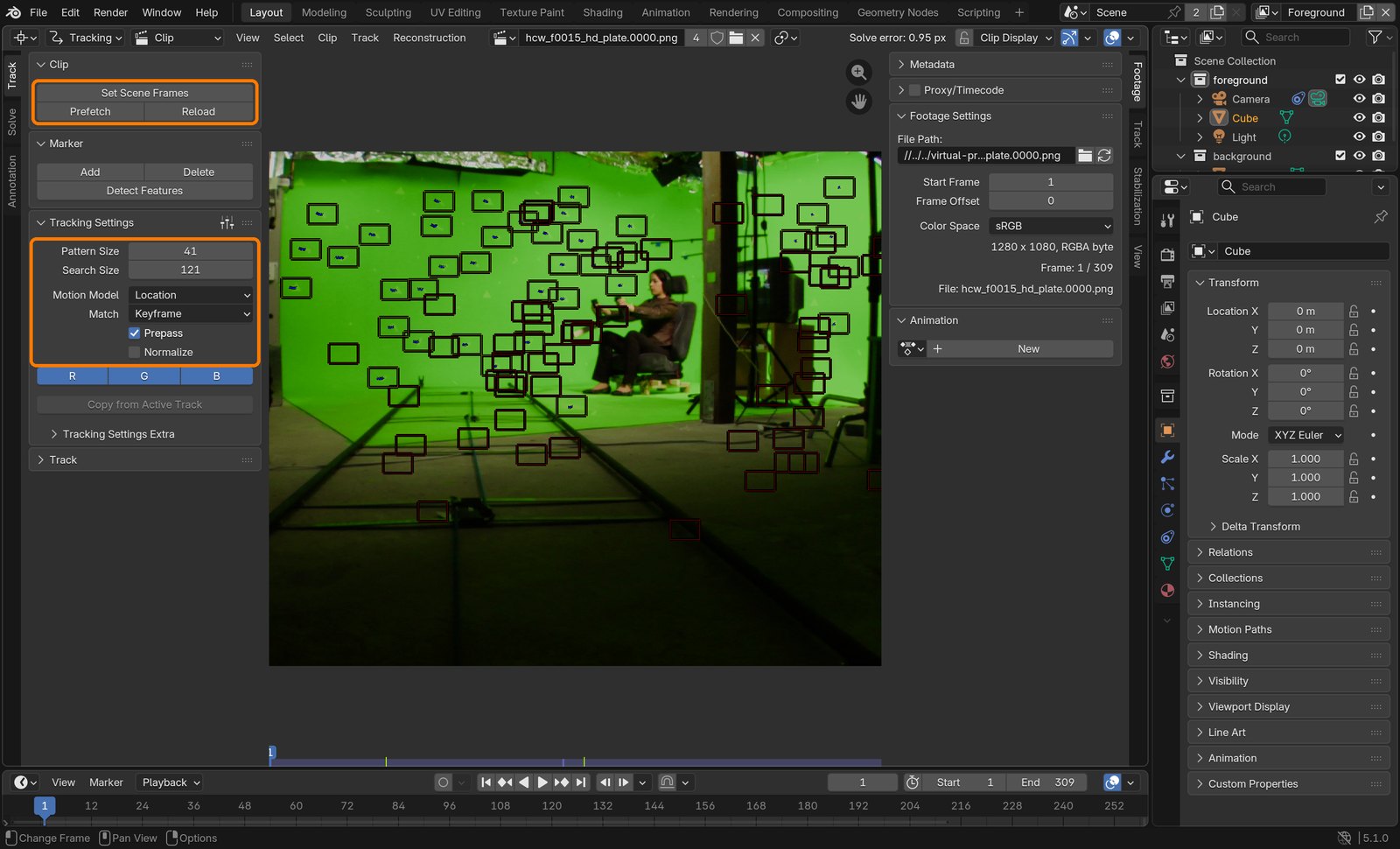Open the Color Space sRGB dropdown
Screen dimensions: 1400x849
pyautogui.click(x=1051, y=226)
